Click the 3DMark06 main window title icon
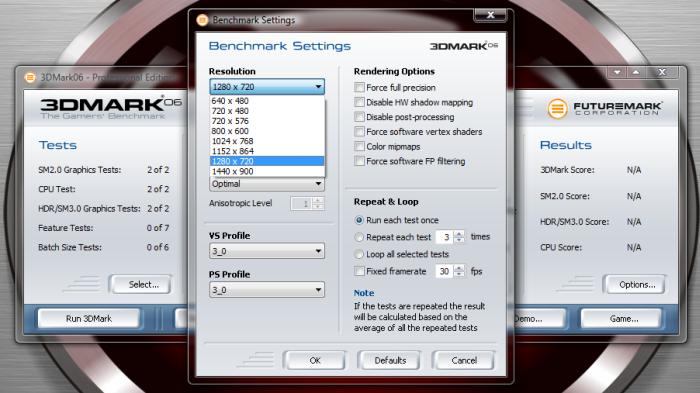 tap(30, 78)
